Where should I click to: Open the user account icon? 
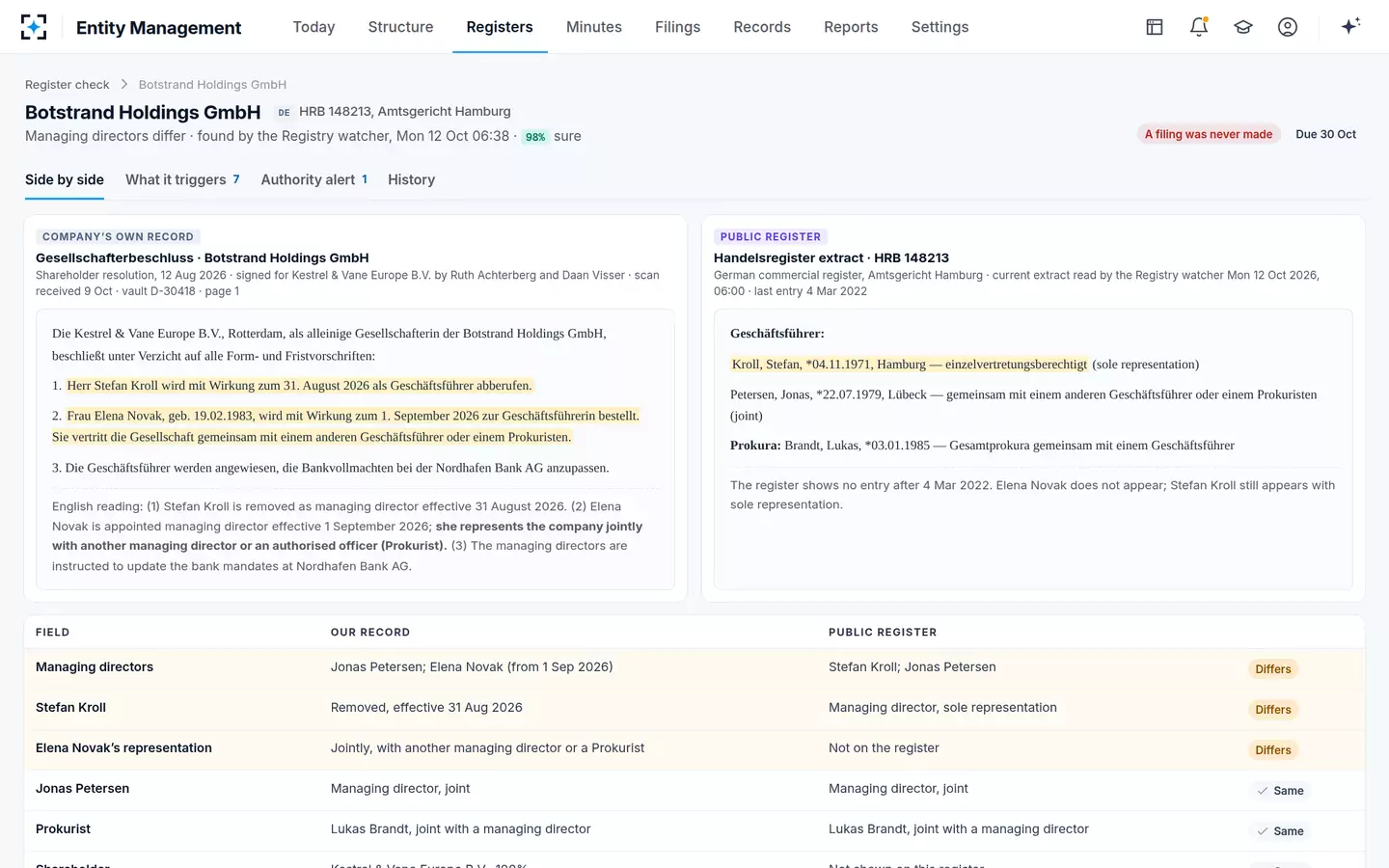click(1288, 27)
